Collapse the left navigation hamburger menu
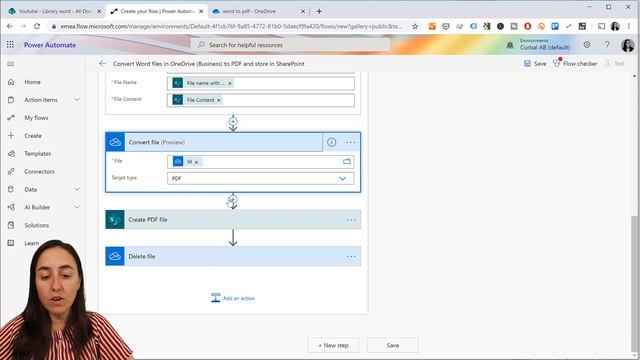 11,64
